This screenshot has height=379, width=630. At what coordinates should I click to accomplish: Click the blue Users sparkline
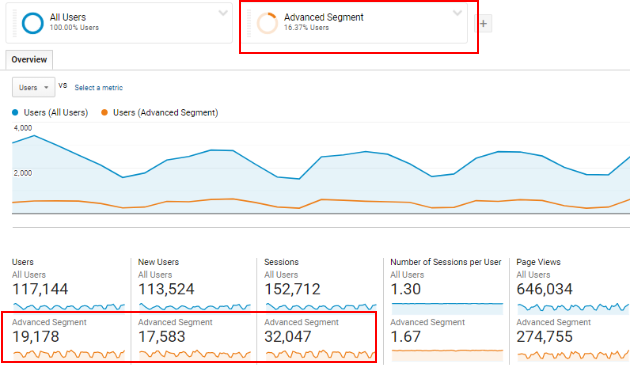[x=69, y=307]
